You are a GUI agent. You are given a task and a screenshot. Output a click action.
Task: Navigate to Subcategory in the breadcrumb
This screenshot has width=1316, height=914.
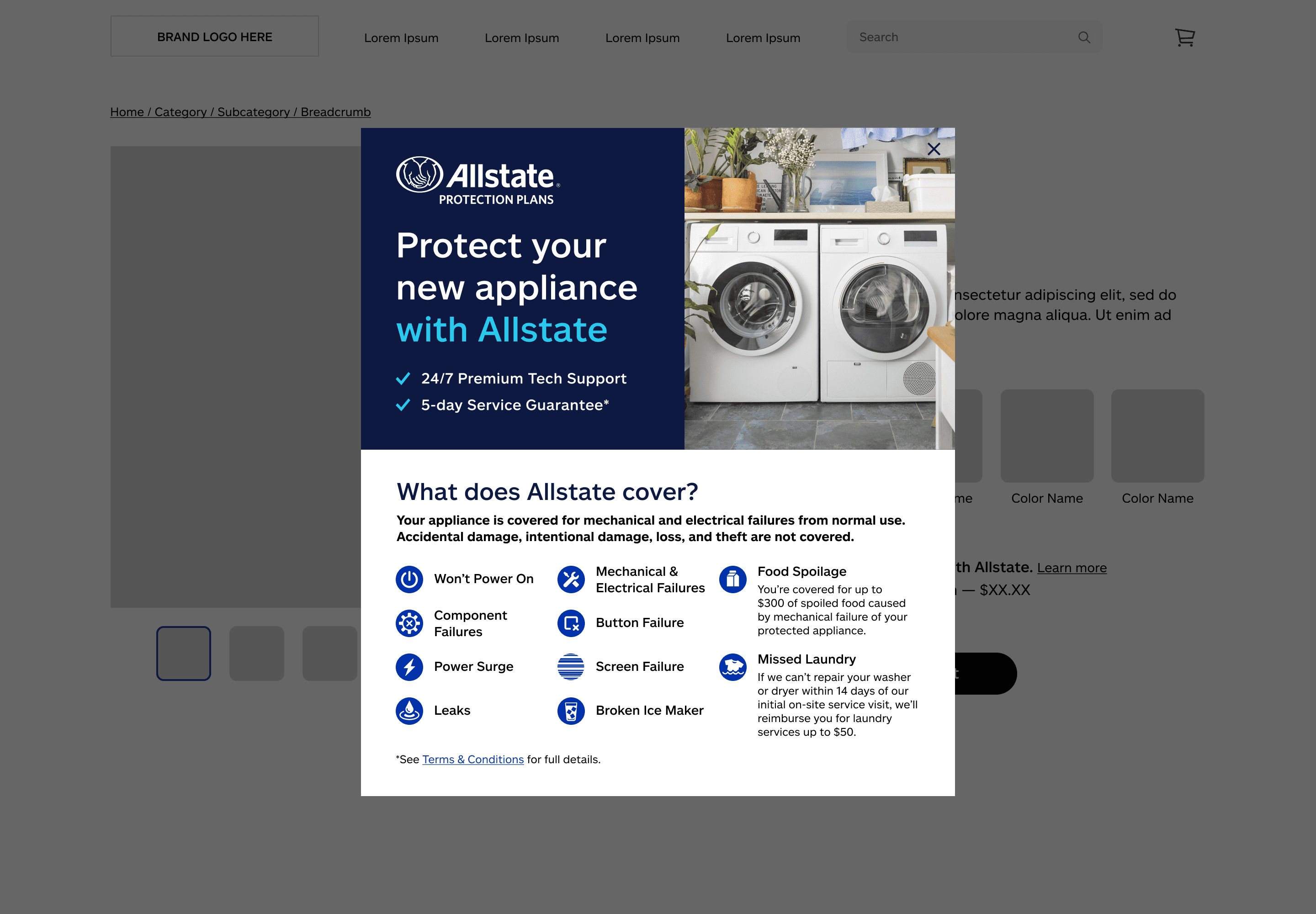(254, 112)
